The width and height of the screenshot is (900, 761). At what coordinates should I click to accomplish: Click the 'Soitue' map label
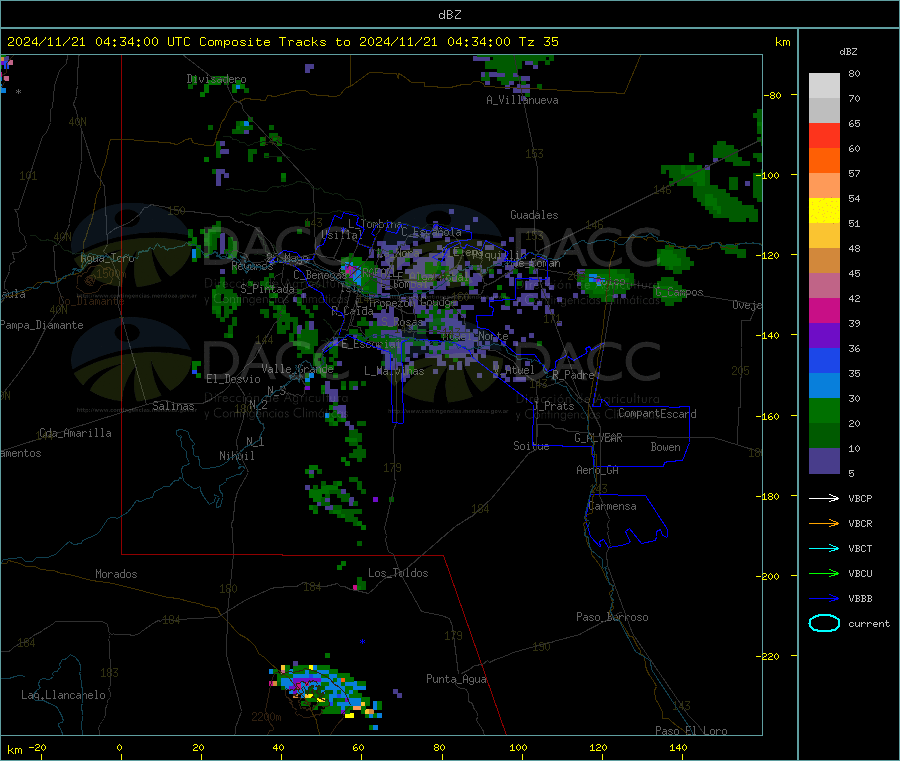coord(531,446)
